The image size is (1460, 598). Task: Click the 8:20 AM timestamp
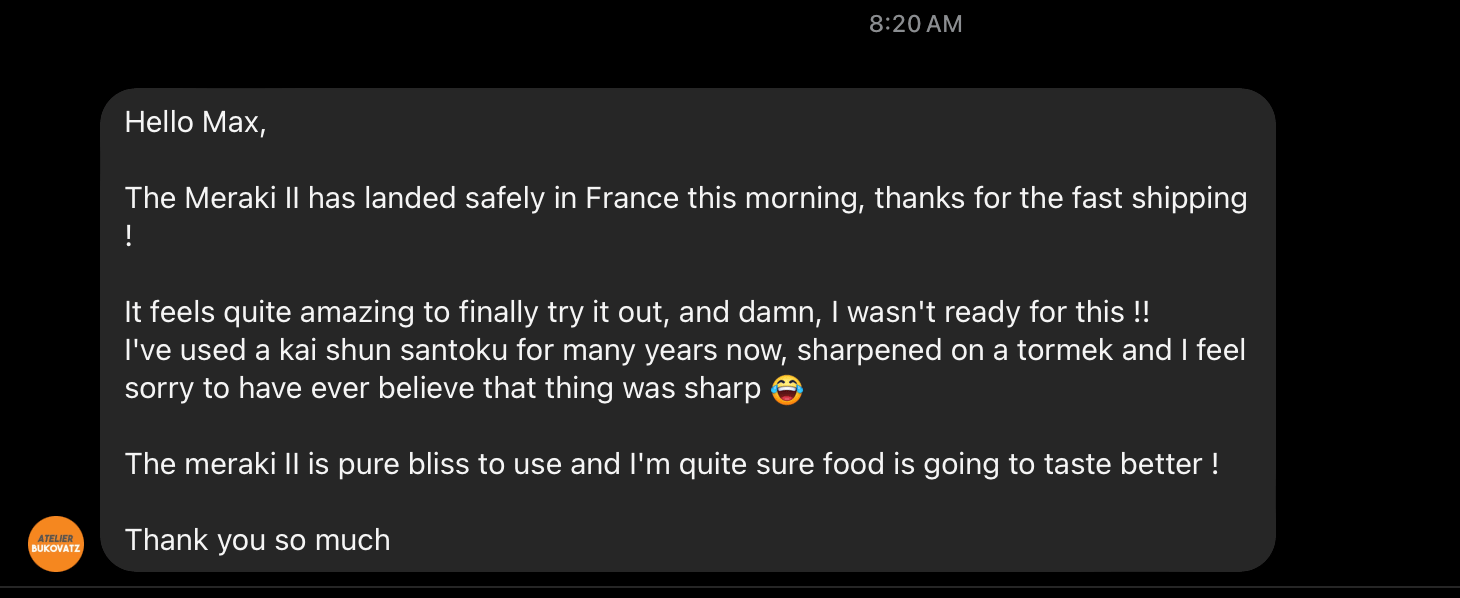[x=915, y=24]
